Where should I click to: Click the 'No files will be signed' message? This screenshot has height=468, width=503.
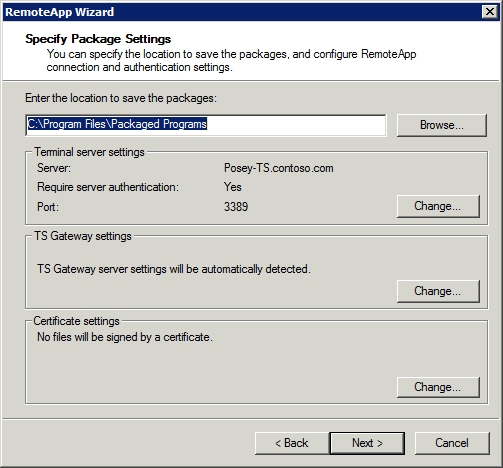(125, 337)
